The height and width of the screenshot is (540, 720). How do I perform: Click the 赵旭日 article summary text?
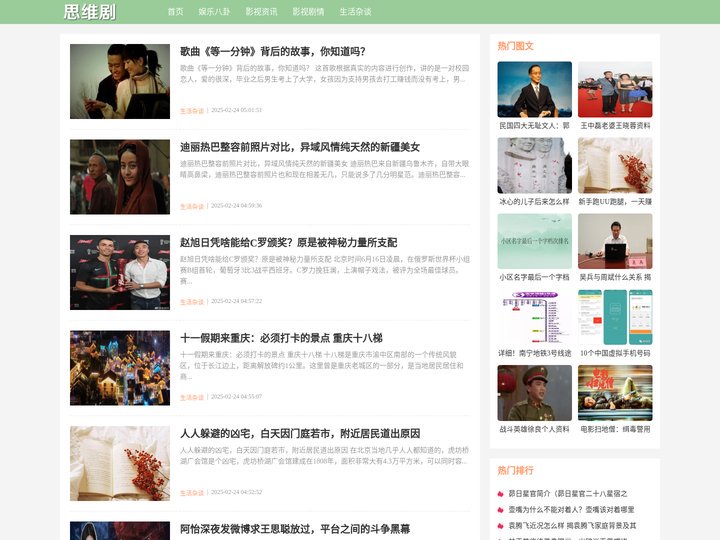tap(325, 270)
